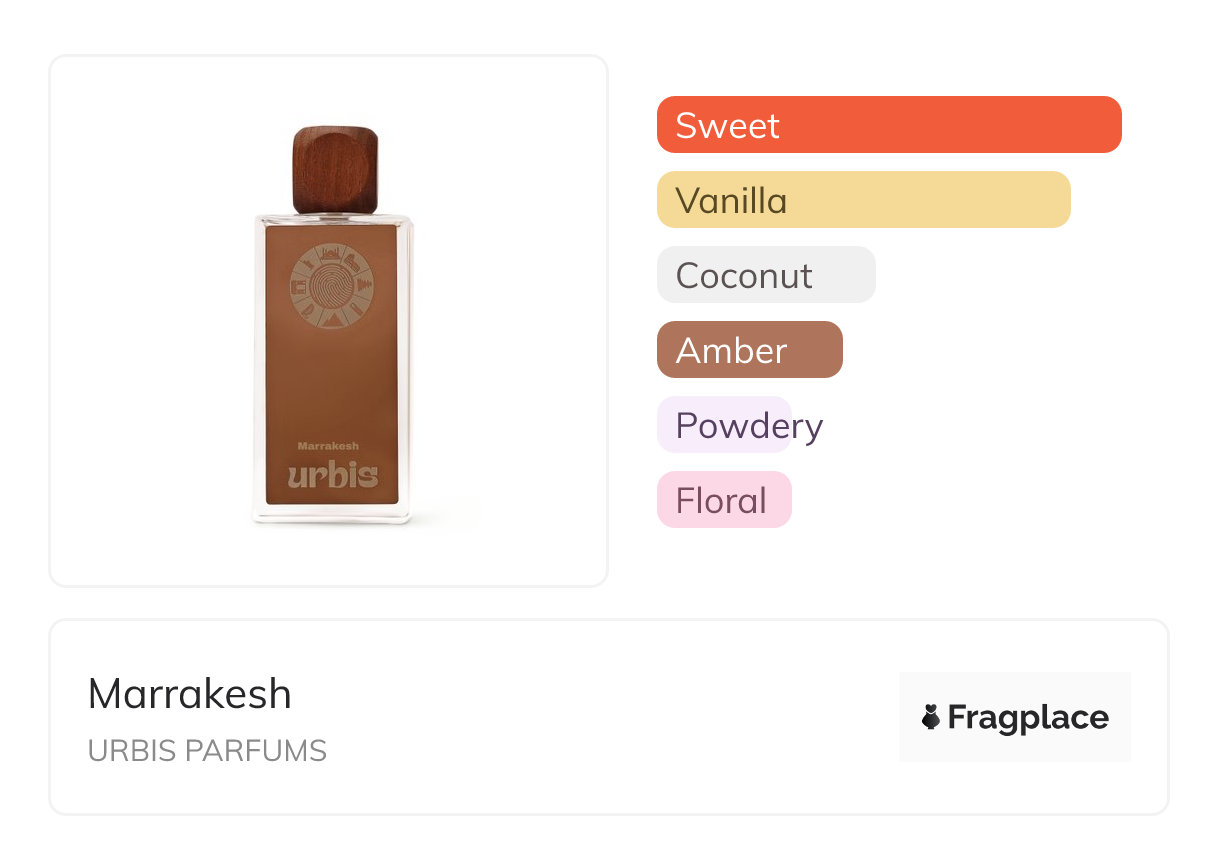Image resolution: width=1218 pixels, height=864 pixels.
Task: Click the Sweet accord bar
Action: (888, 125)
